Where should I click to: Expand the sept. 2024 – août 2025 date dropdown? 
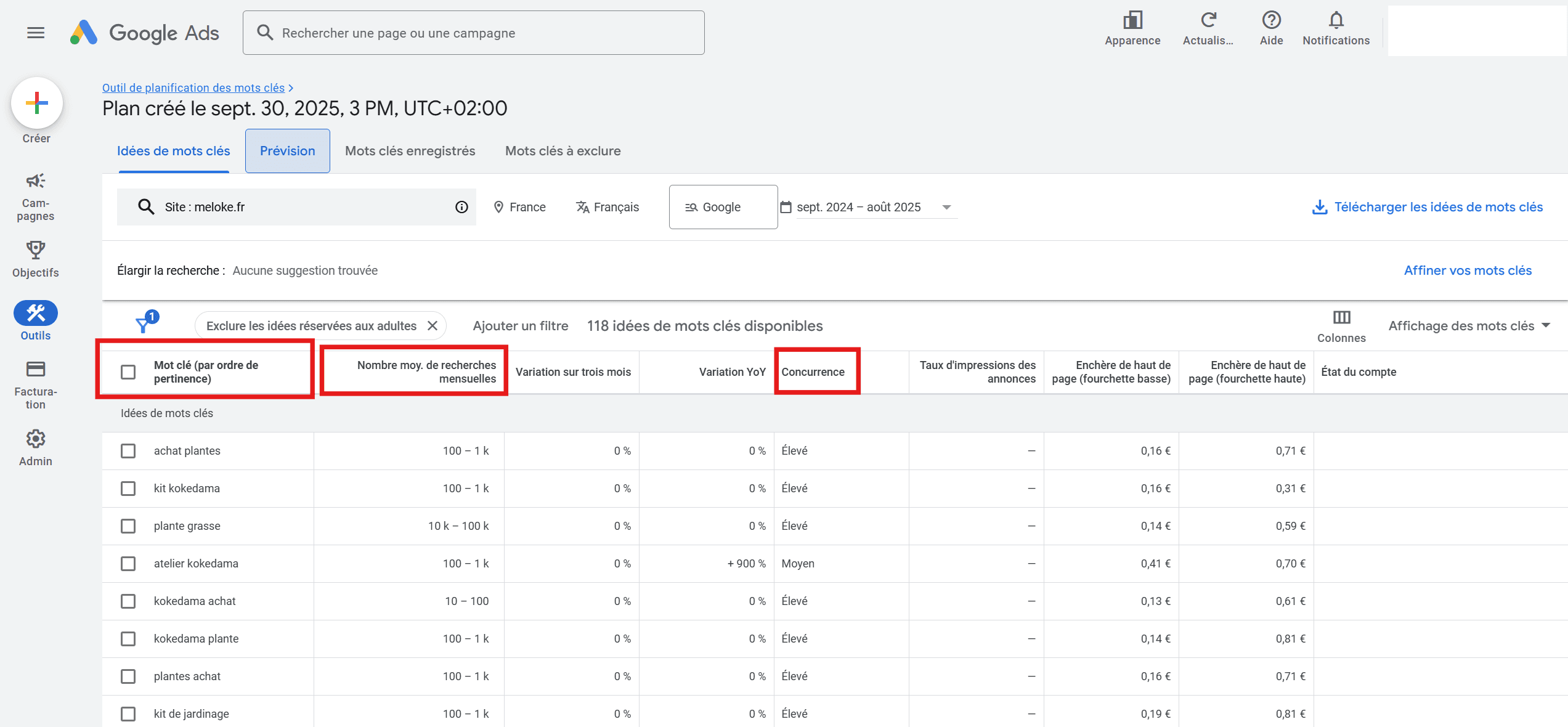(x=946, y=208)
